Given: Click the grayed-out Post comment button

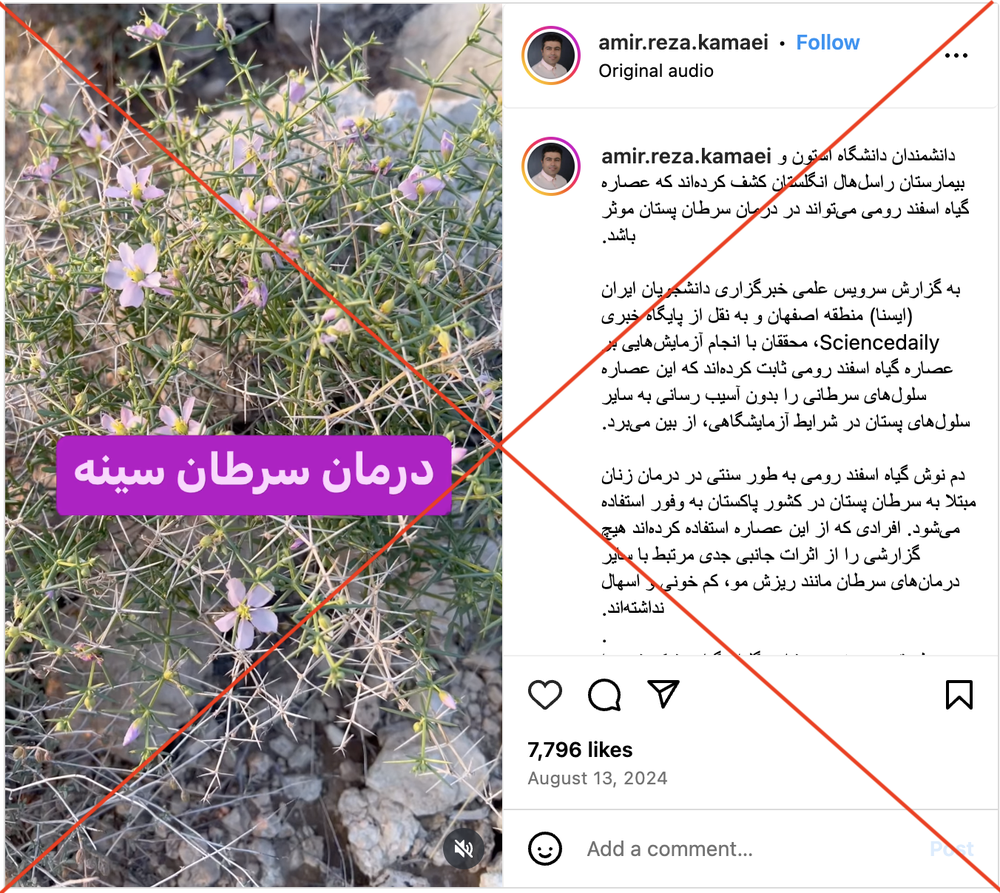Looking at the screenshot, I should (x=951, y=849).
